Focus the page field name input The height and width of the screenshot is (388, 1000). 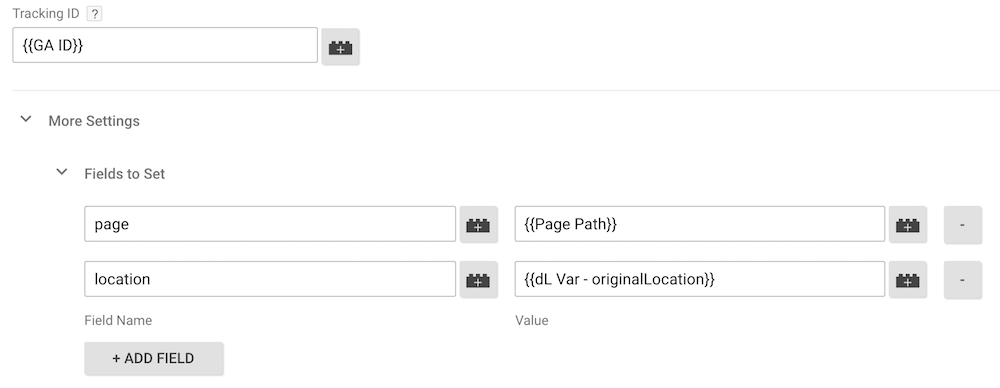click(270, 224)
